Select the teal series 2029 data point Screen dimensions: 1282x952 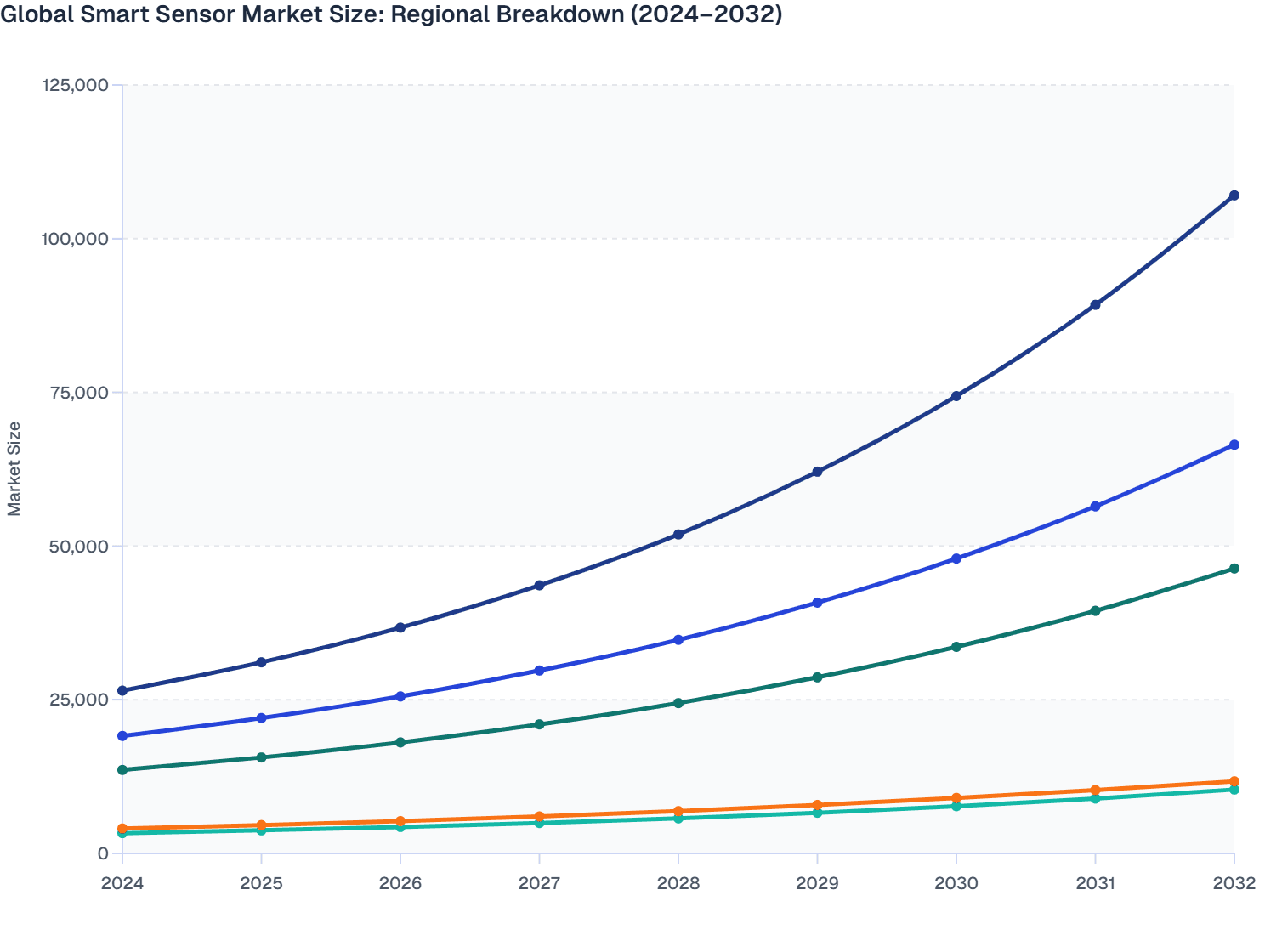816,813
